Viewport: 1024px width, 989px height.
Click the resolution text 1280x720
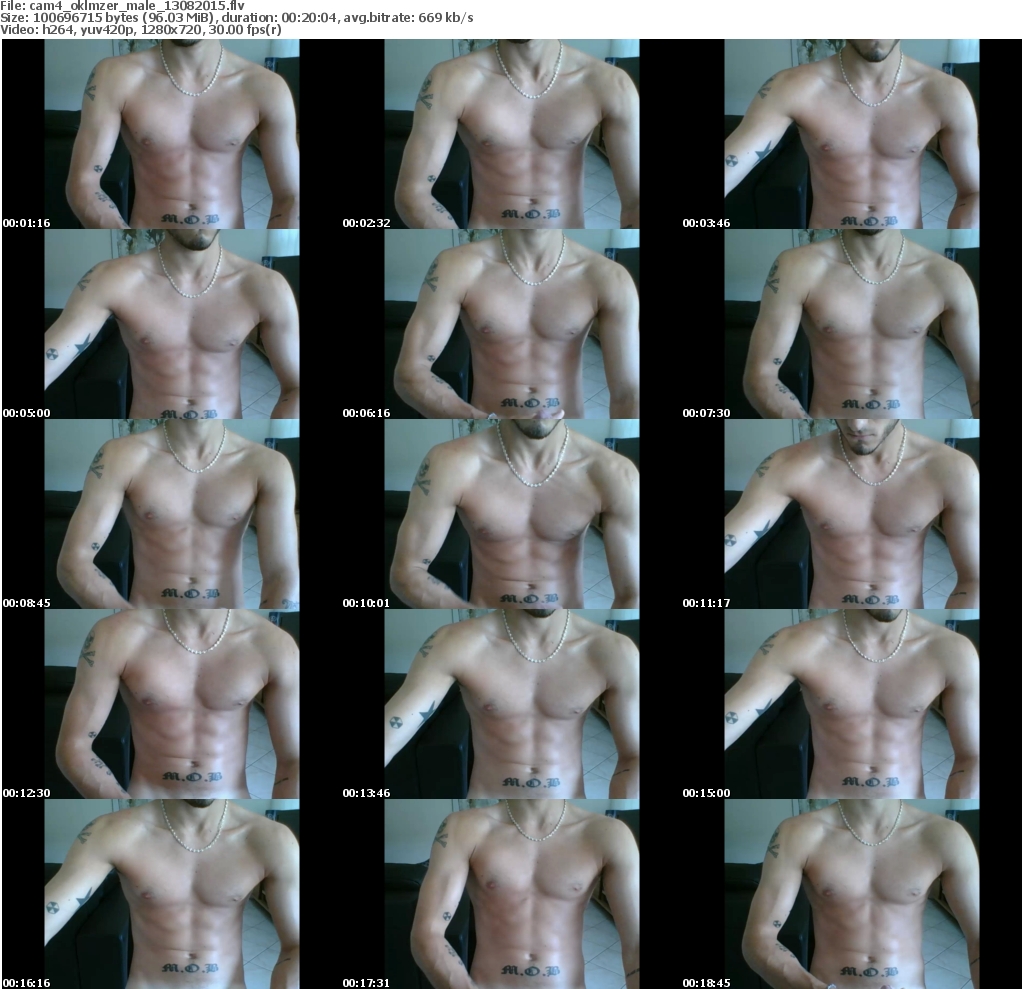click(x=170, y=29)
